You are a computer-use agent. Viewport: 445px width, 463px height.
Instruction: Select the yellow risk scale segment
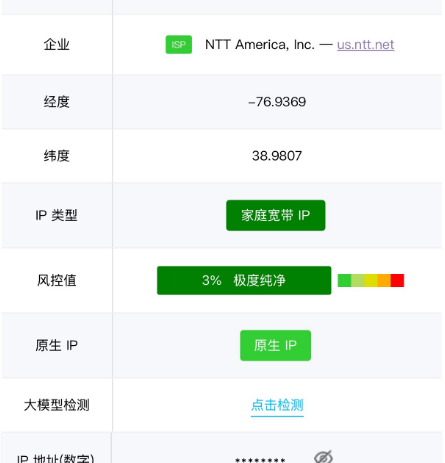click(x=371, y=280)
